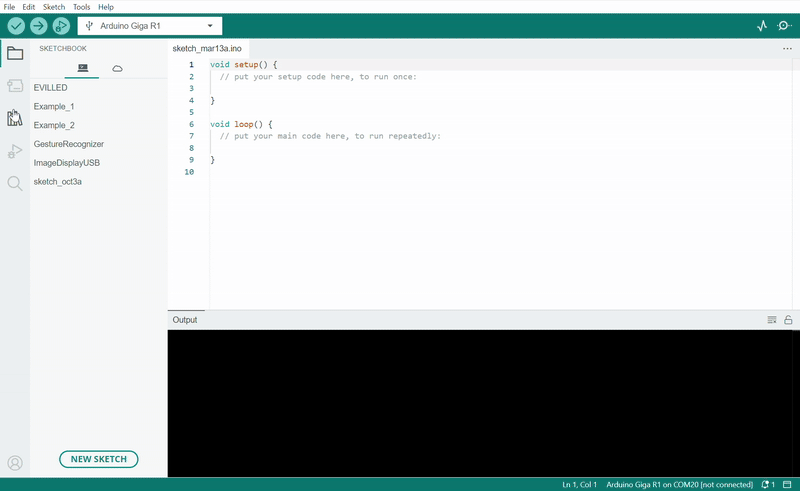Image resolution: width=800 pixels, height=491 pixels.
Task: Switch to the cloud sketchbook tab
Action: (x=117, y=68)
